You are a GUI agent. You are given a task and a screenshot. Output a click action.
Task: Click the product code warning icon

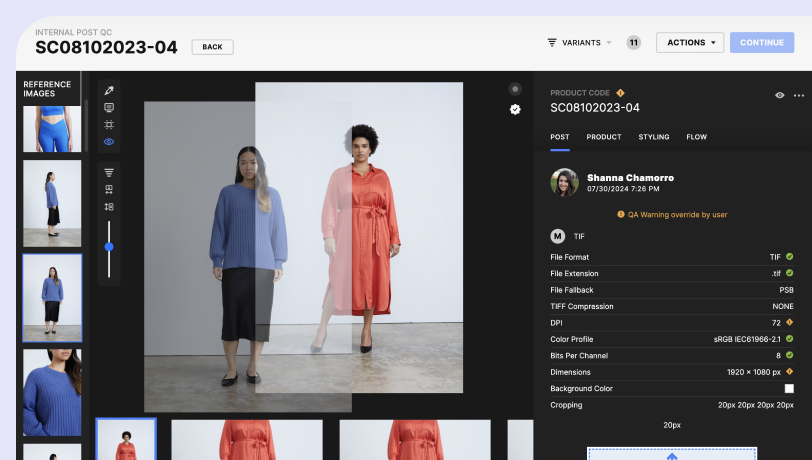(620, 93)
